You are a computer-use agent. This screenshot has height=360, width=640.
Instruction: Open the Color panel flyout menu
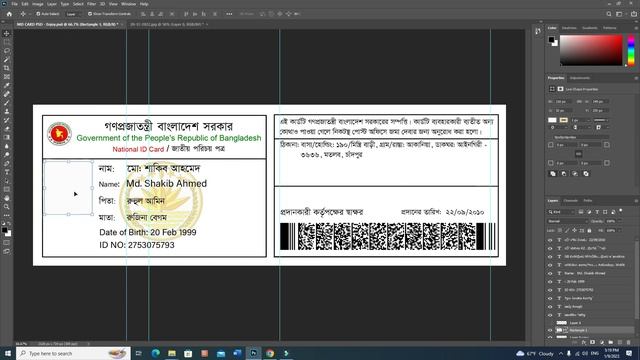(636, 28)
